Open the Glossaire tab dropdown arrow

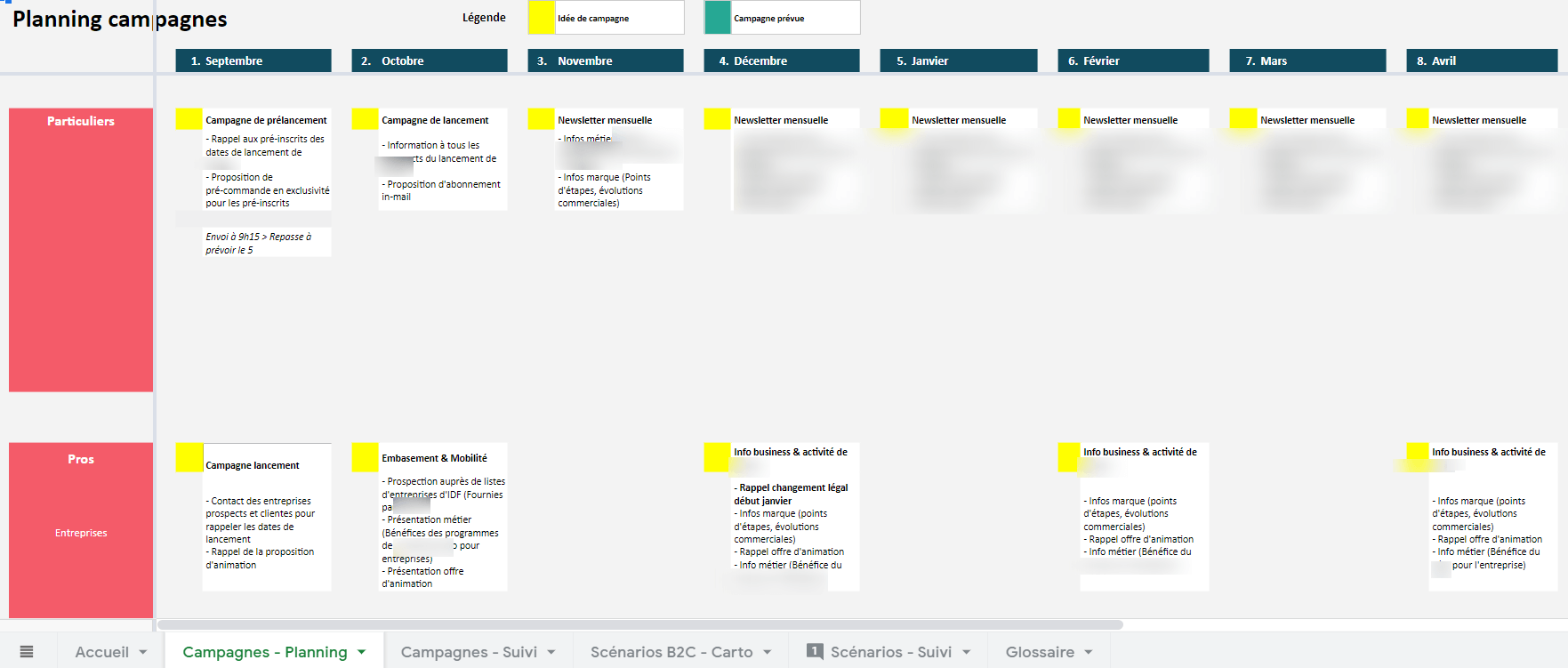click(1089, 652)
